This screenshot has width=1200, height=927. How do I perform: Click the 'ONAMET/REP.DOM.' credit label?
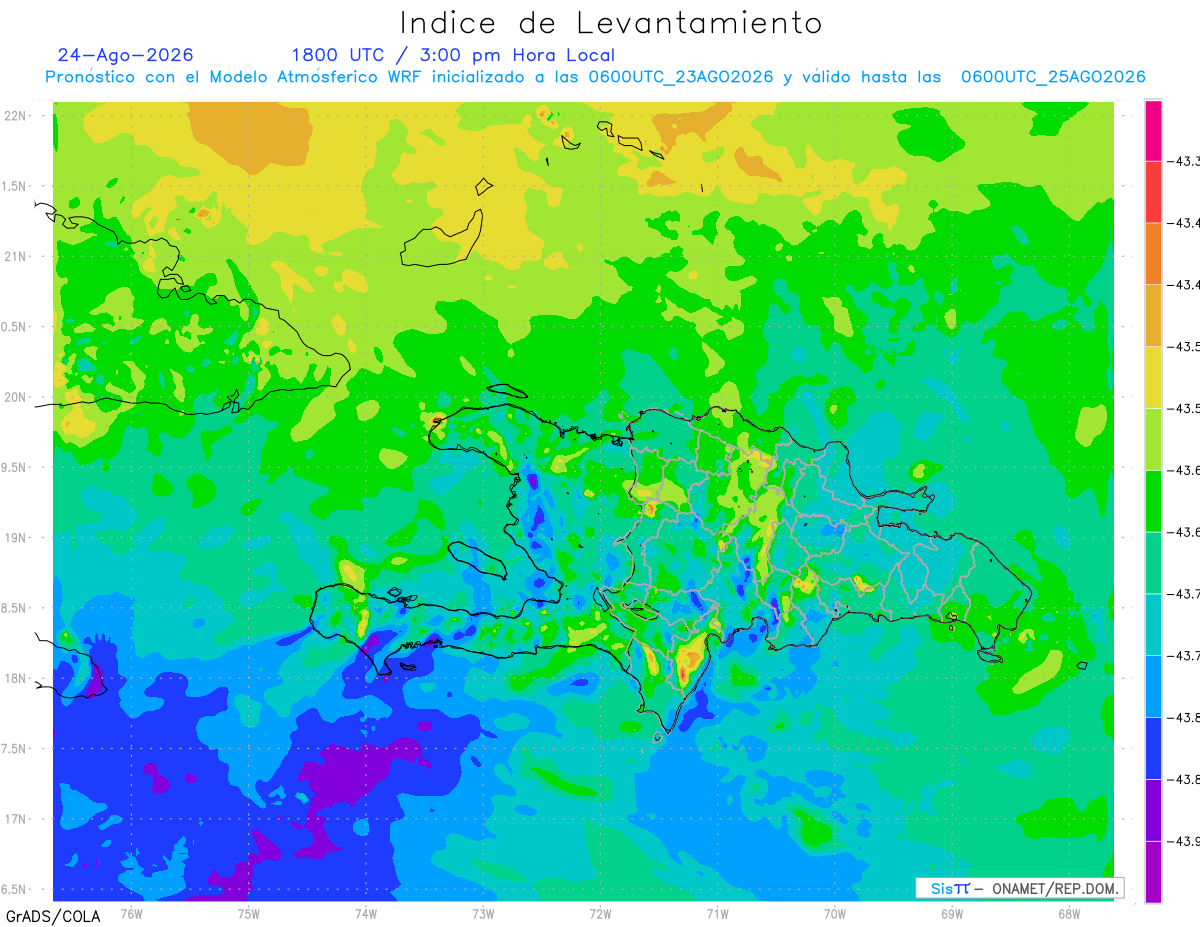(x=1055, y=888)
